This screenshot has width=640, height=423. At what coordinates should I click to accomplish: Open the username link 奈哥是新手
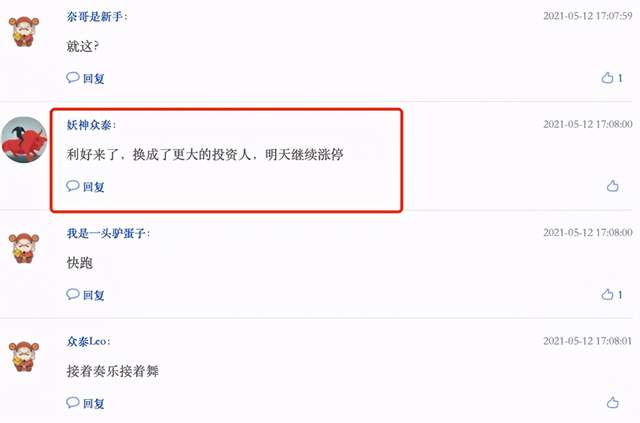(95, 16)
